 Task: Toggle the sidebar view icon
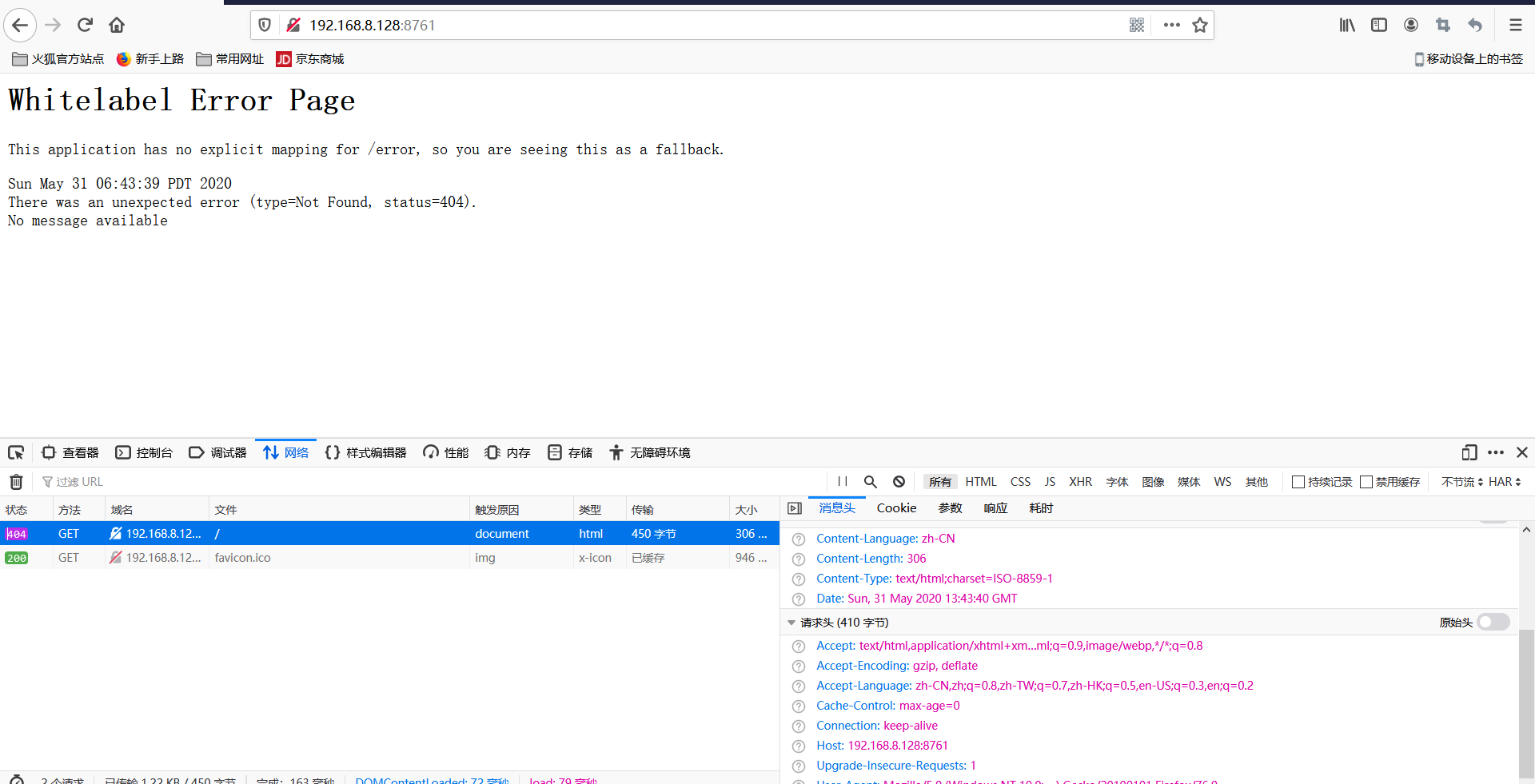(x=1379, y=26)
